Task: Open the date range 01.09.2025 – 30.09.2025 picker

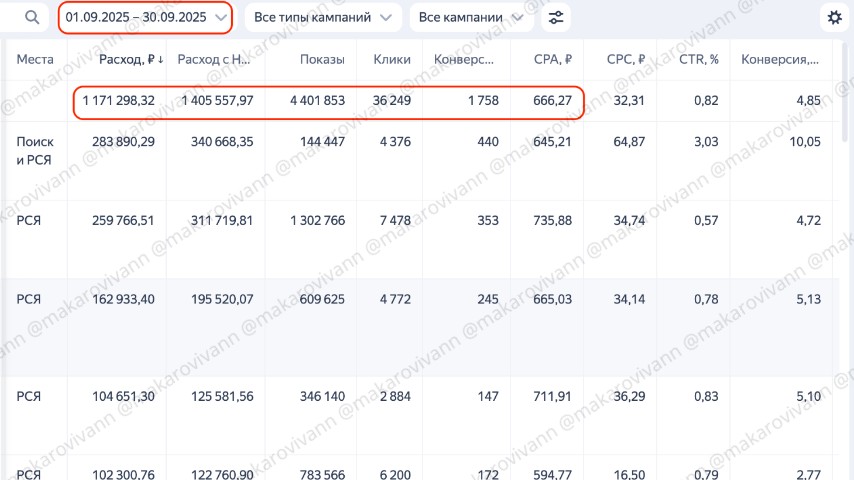Action: tap(146, 18)
